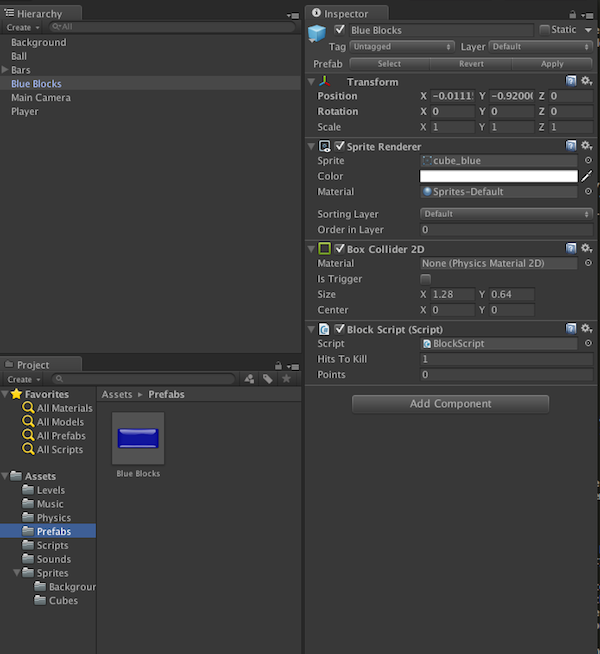Viewport: 600px width, 654px height.
Task: Switch to the Inspector tab
Action: (346, 14)
